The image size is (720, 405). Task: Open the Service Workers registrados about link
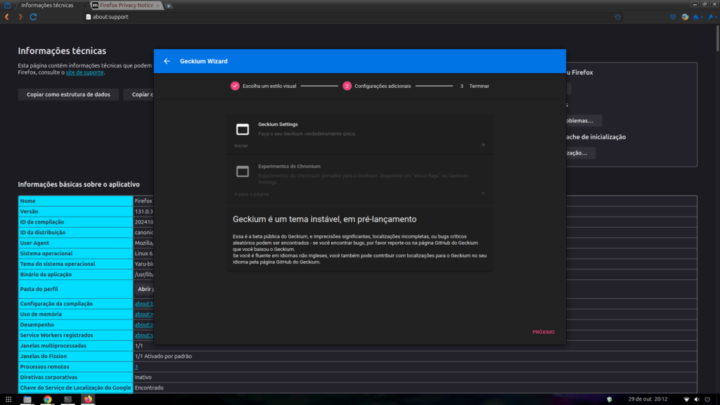[144, 336]
